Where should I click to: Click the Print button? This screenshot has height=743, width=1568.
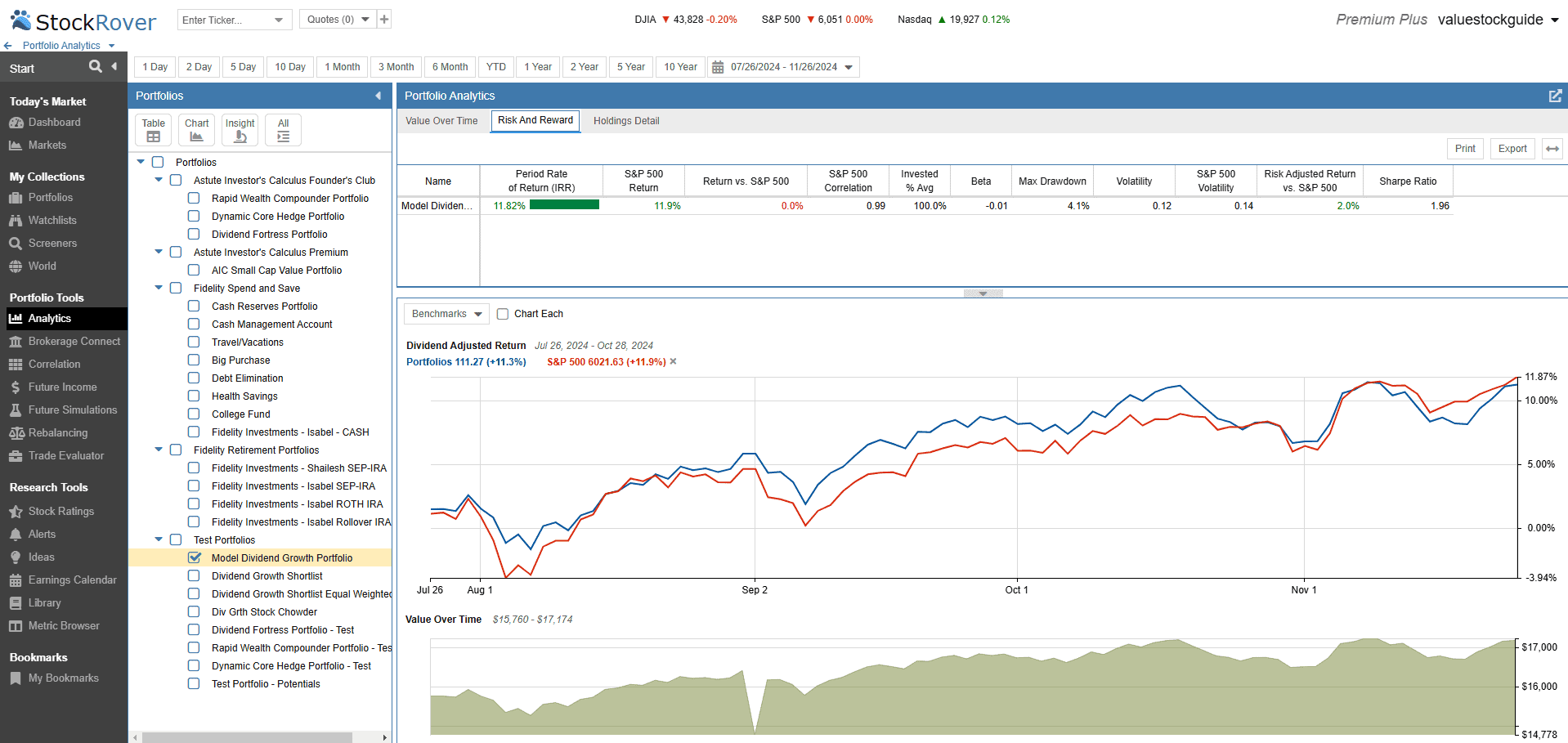(x=1465, y=149)
